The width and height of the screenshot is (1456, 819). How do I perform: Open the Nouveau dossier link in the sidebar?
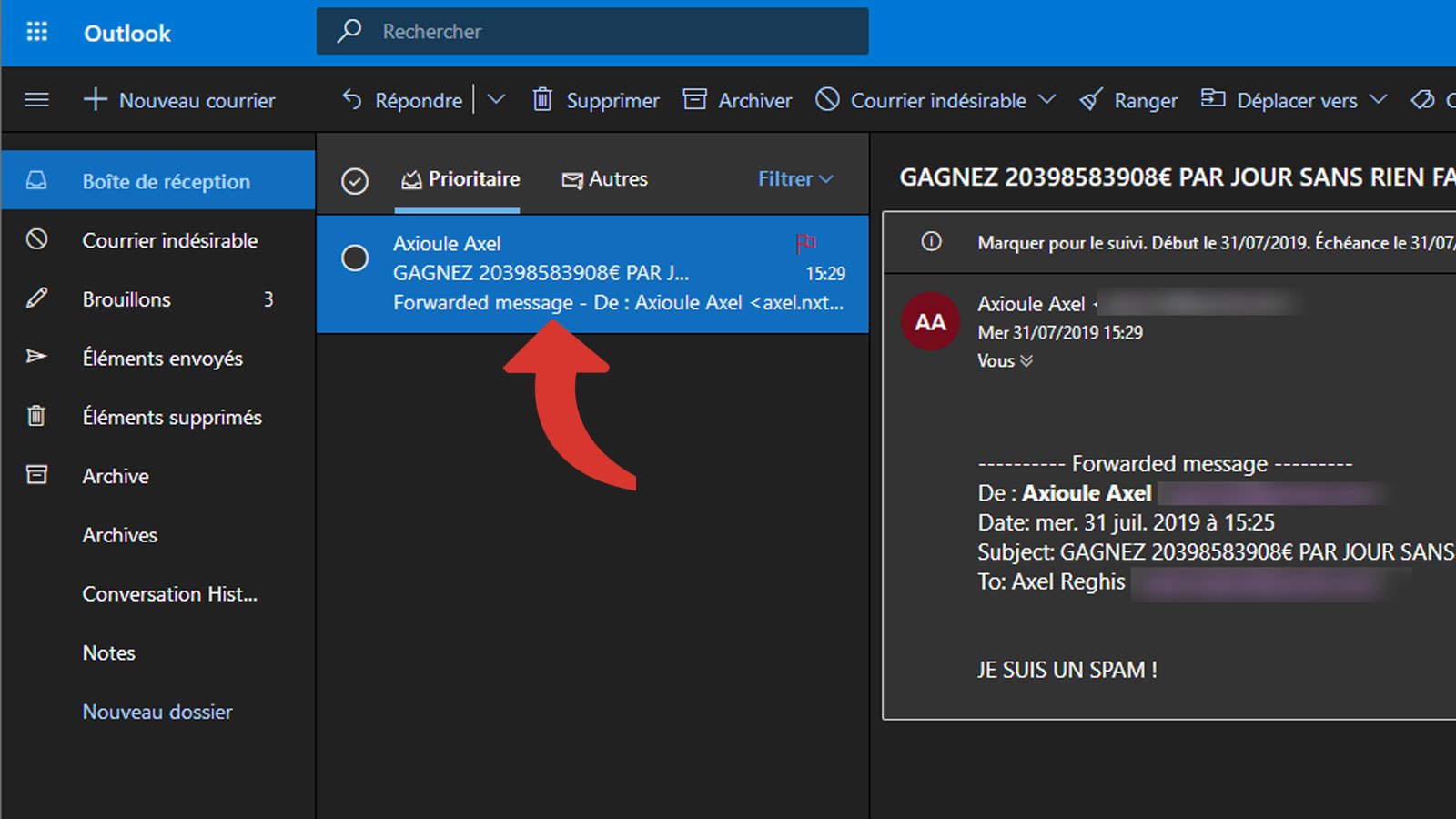coord(157,712)
